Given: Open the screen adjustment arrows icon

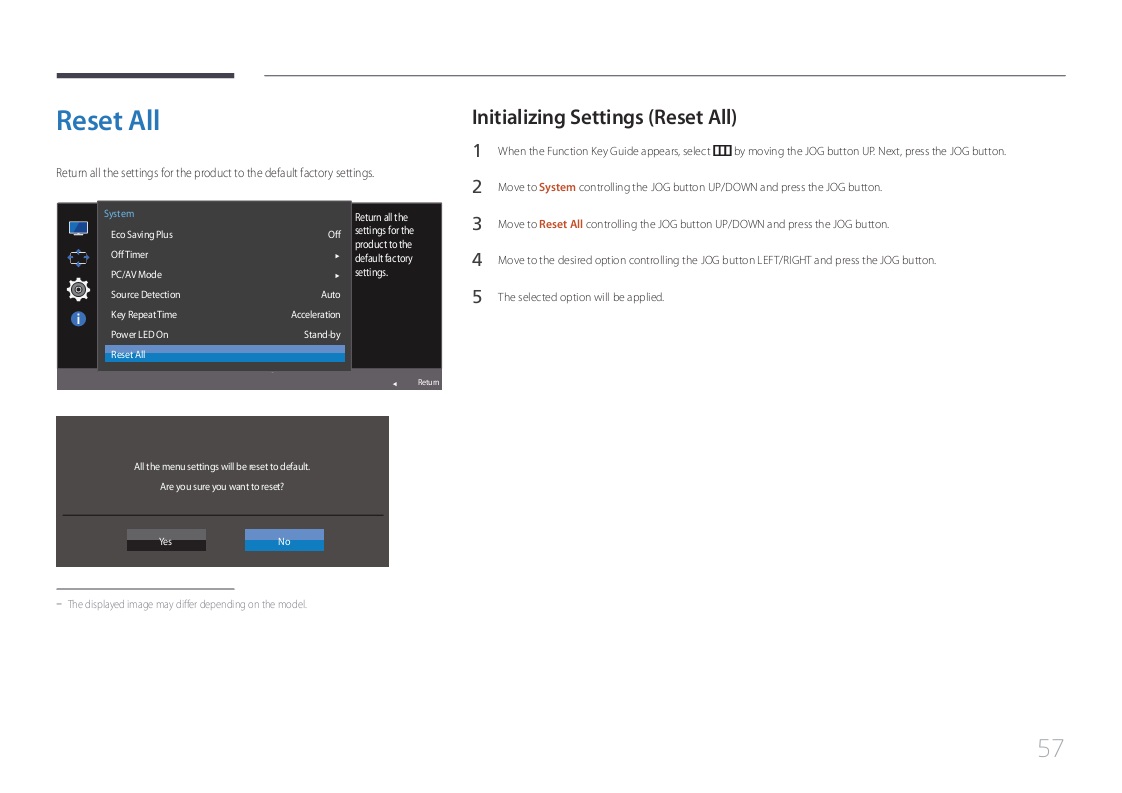Looking at the screenshot, I should [x=78, y=258].
